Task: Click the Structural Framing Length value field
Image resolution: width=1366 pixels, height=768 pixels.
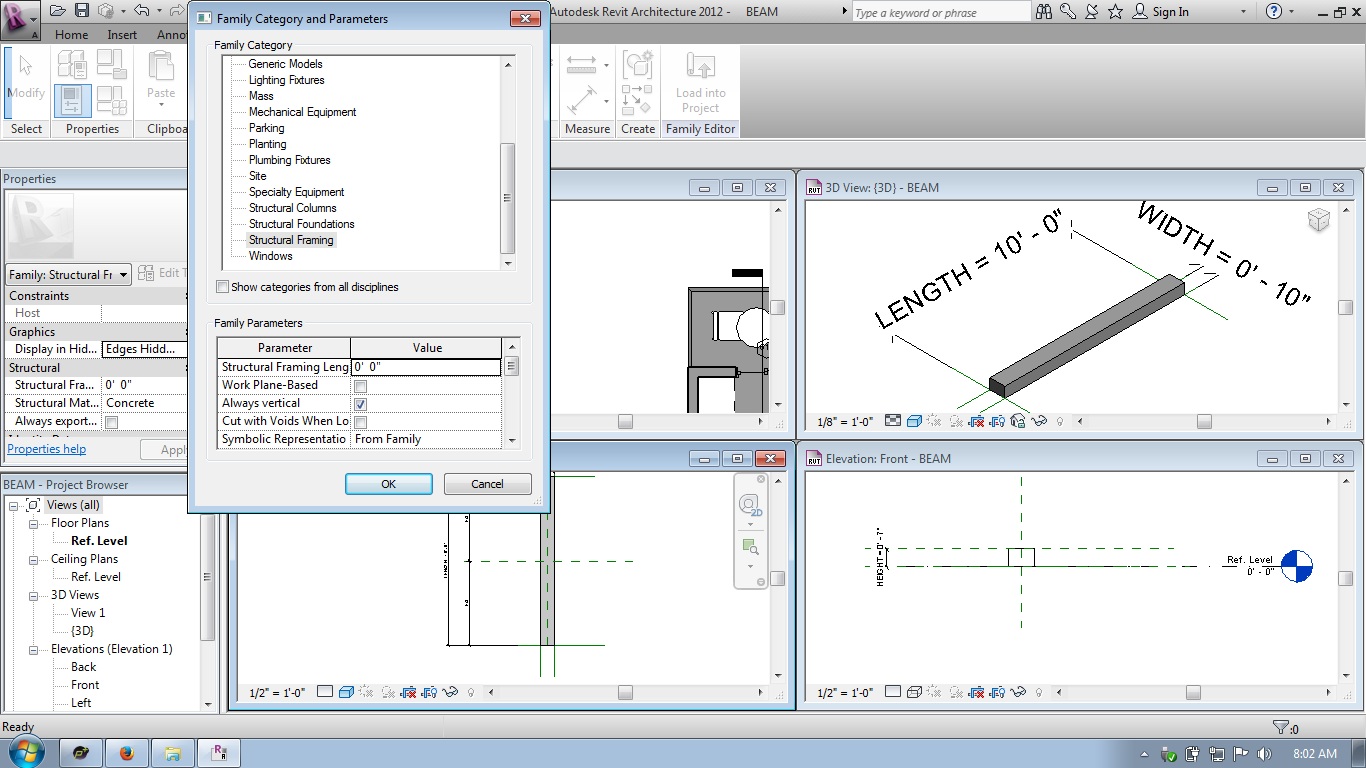Action: 426,367
